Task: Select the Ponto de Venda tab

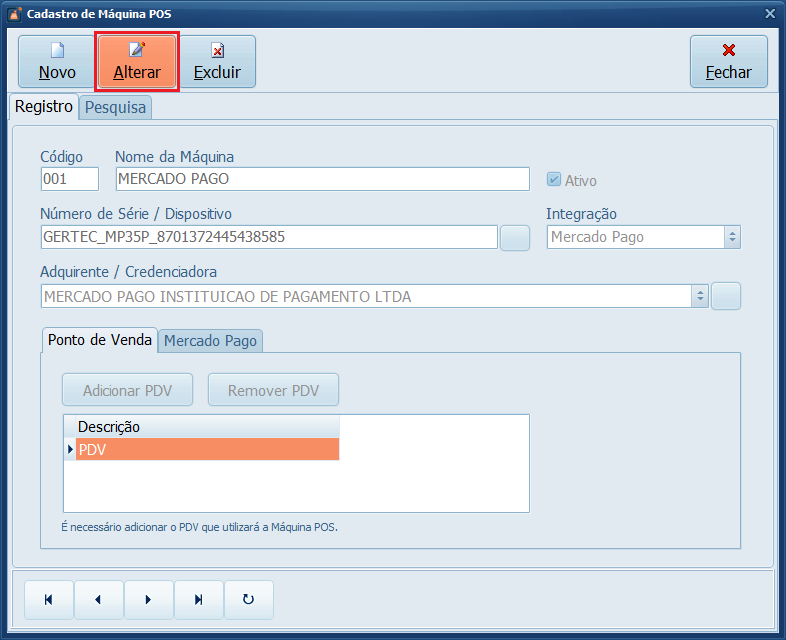Action: [100, 340]
